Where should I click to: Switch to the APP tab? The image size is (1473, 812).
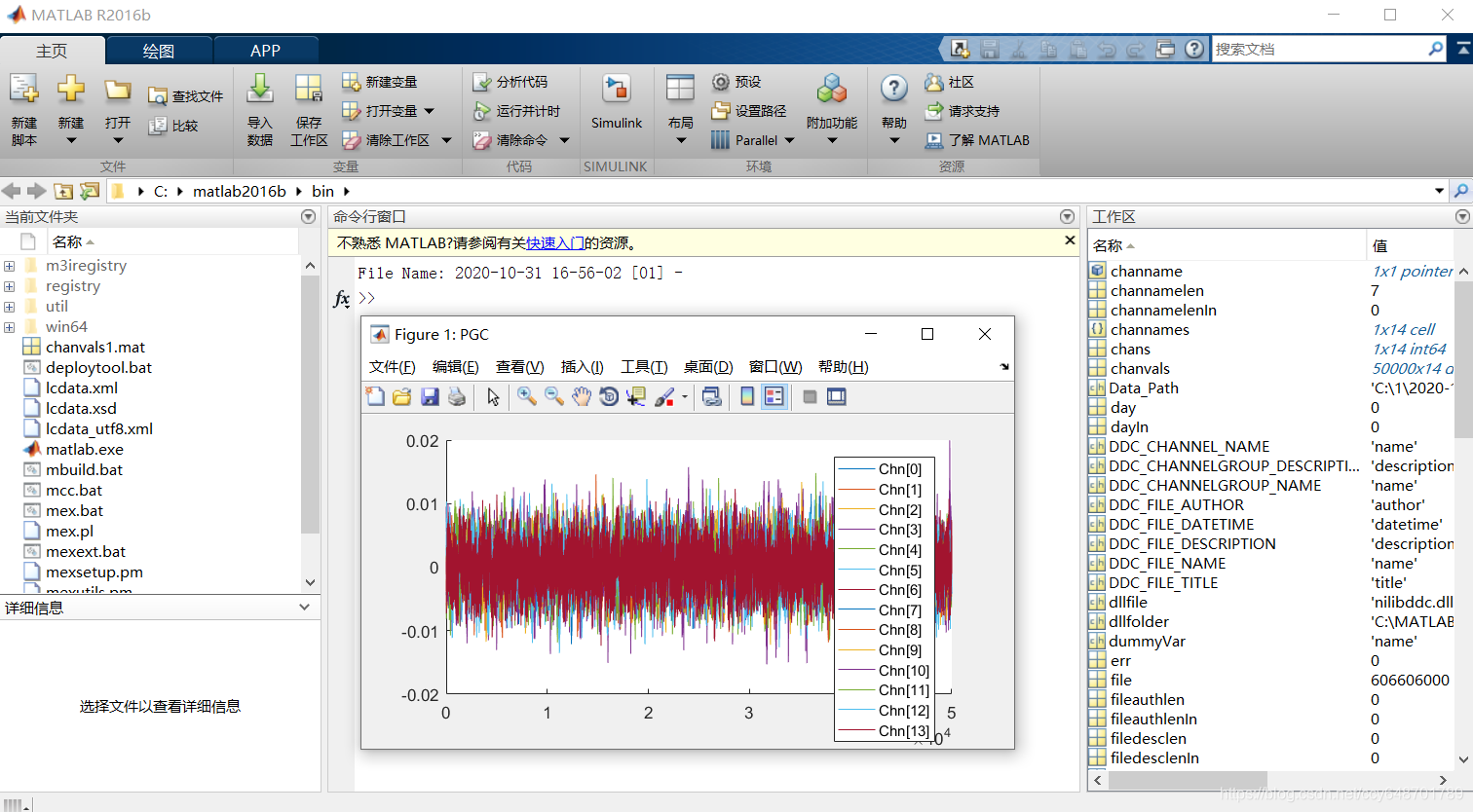[x=265, y=51]
